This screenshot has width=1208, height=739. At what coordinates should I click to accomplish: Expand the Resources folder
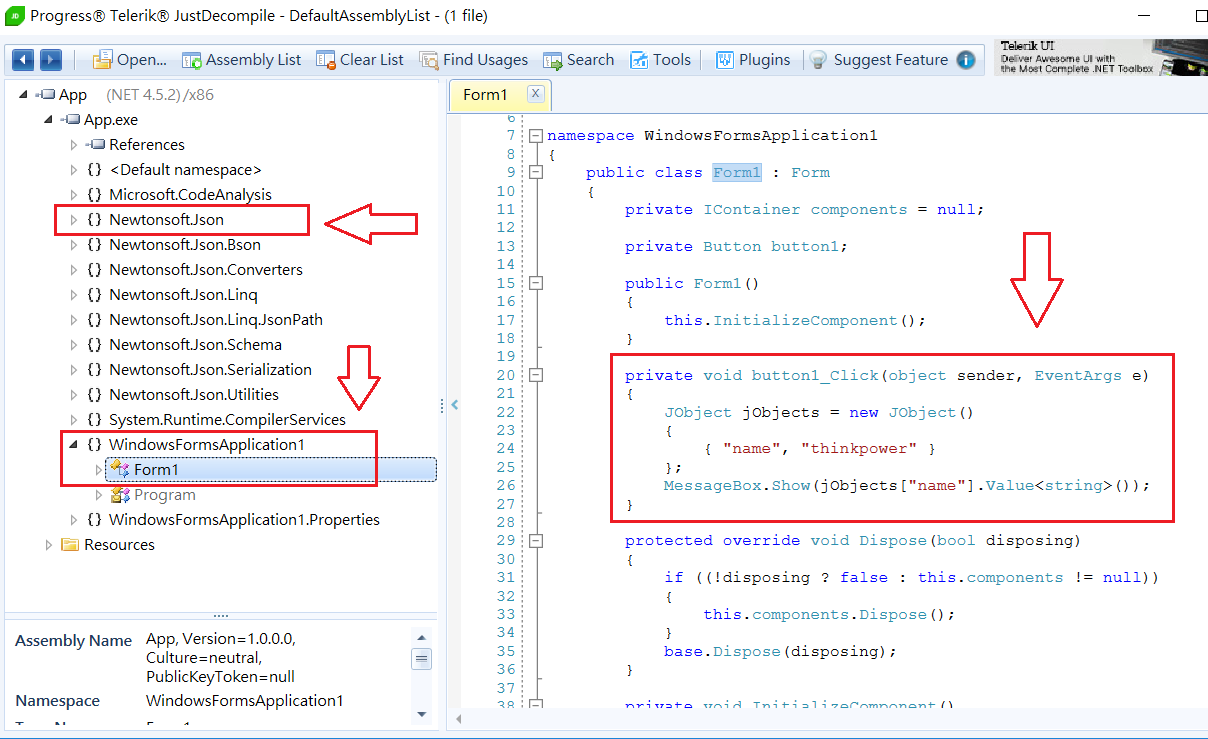[x=48, y=545]
